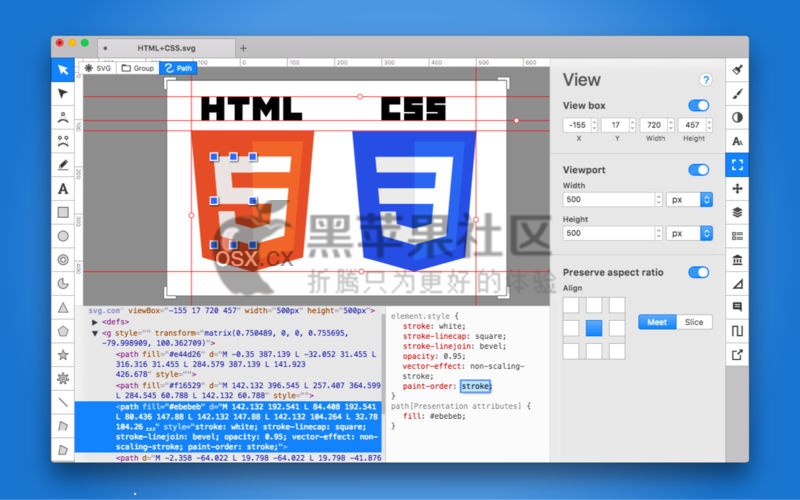This screenshot has height=500, width=800.
Task: Toggle the Preserve aspect ratio switch
Action: coord(698,272)
